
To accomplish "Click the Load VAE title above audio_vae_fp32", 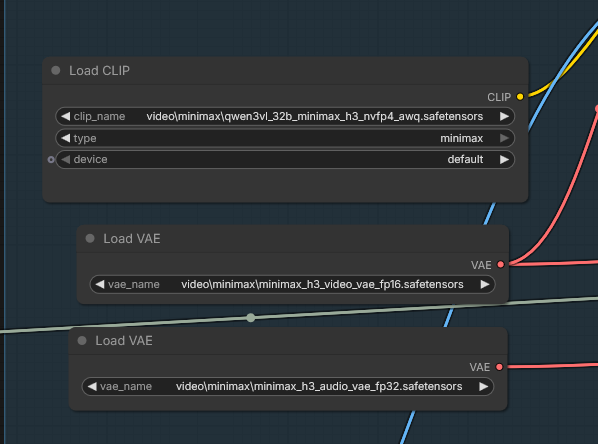I will [x=124, y=341].
